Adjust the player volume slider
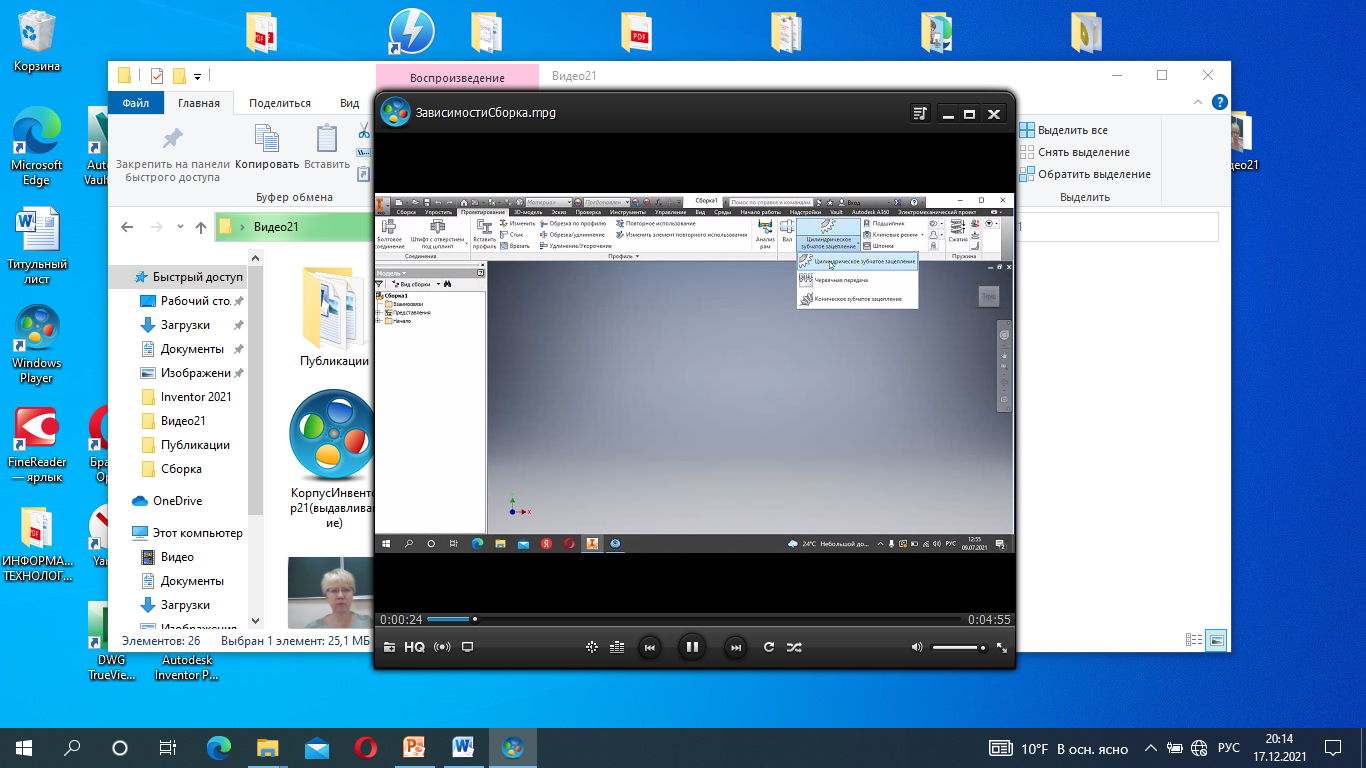 [x=959, y=648]
